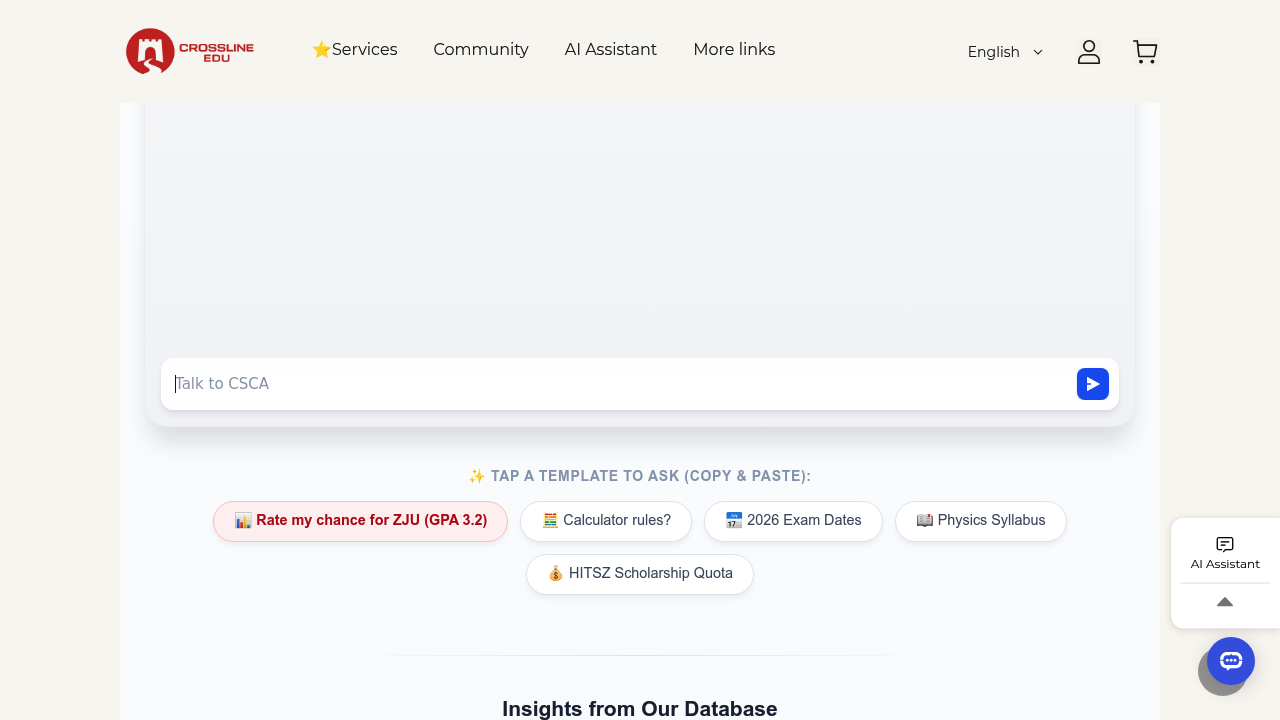Select the Calculator rules? template
The image size is (1280, 720).
606,521
